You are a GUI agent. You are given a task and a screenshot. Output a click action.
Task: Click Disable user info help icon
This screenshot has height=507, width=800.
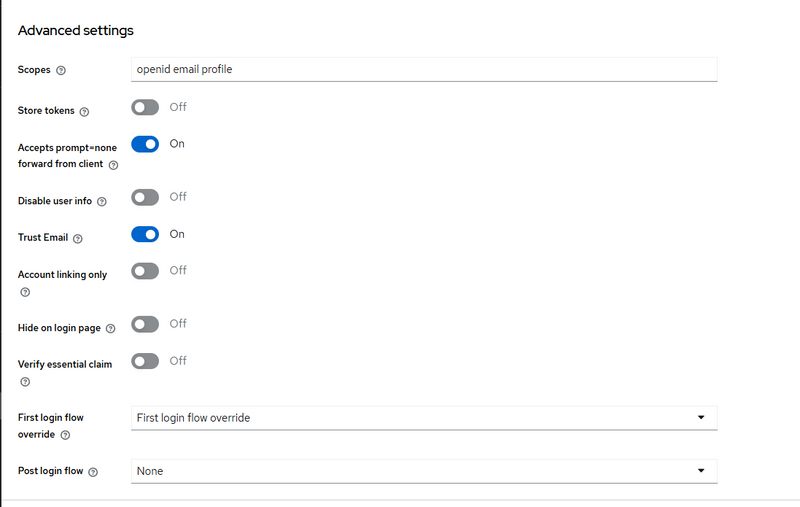point(102,202)
